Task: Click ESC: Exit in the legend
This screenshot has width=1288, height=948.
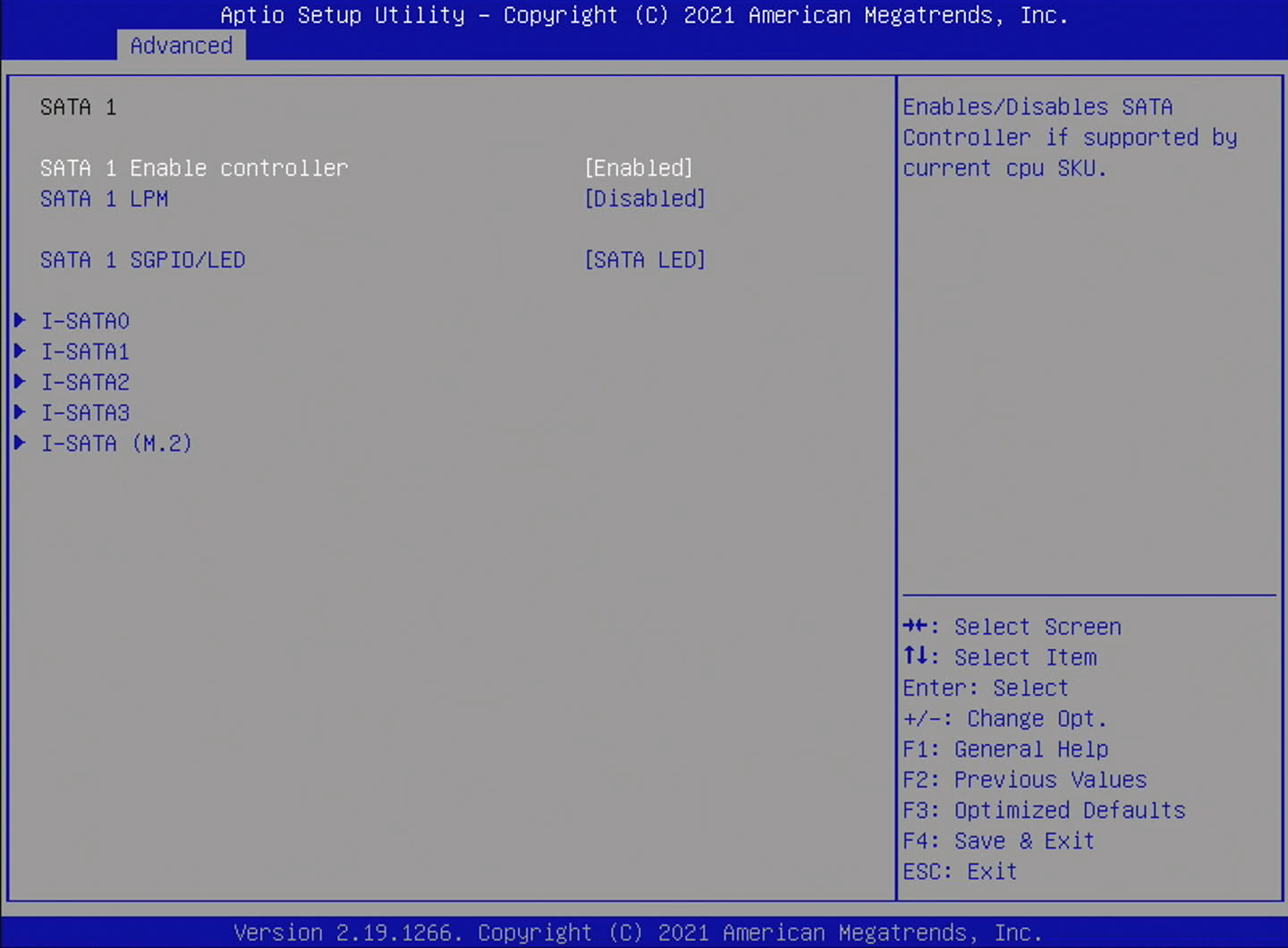Action: pos(959,871)
